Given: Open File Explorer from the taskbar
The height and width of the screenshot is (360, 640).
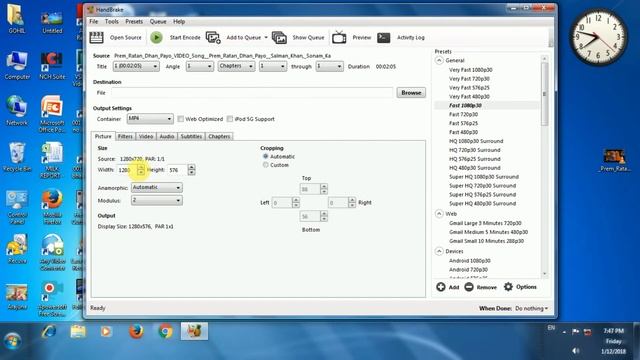Looking at the screenshot, I should coord(78,331).
